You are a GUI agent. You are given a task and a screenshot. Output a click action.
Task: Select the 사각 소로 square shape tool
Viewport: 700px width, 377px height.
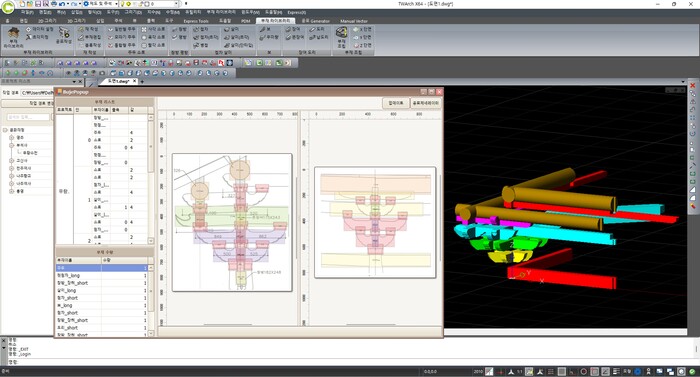[x=153, y=29]
